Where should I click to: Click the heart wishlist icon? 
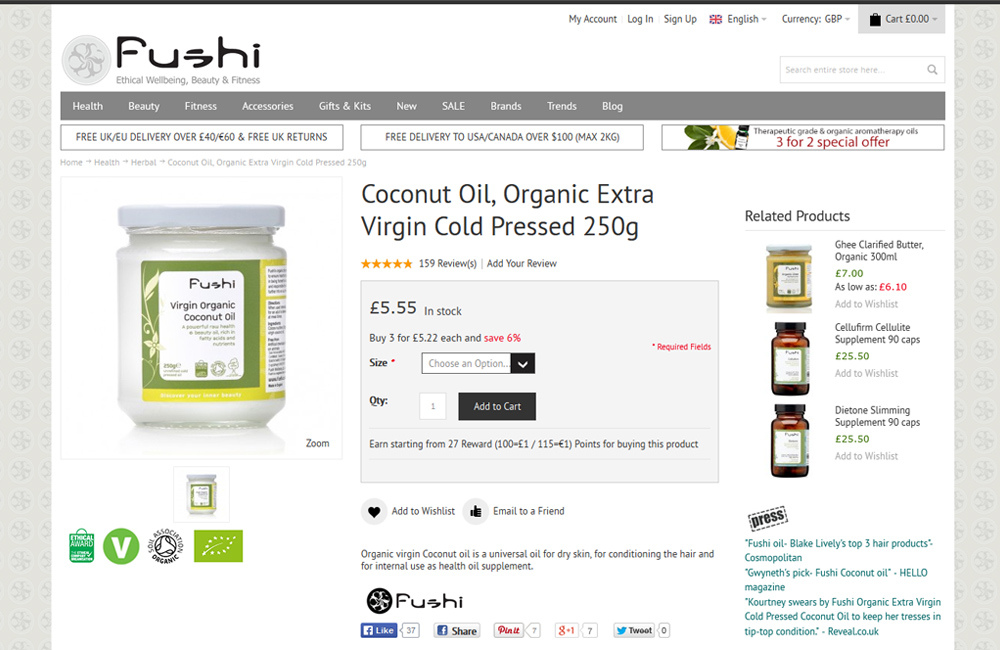click(374, 511)
